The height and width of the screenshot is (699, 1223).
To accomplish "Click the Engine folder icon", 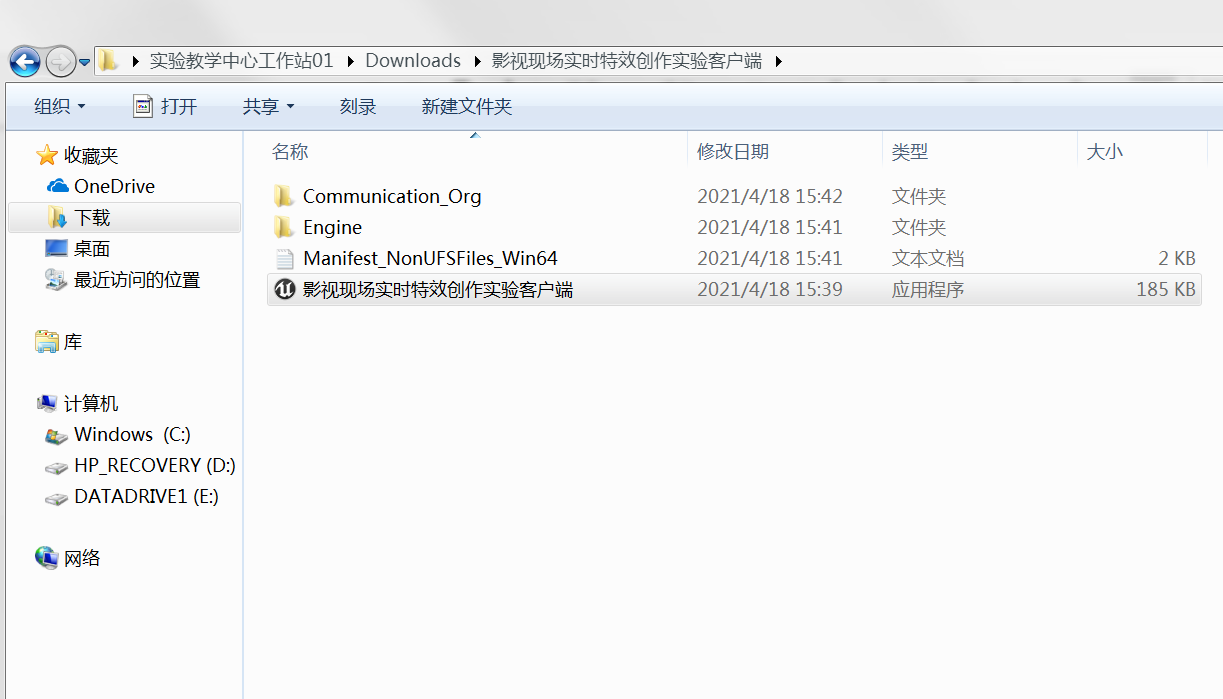I will (x=285, y=227).
